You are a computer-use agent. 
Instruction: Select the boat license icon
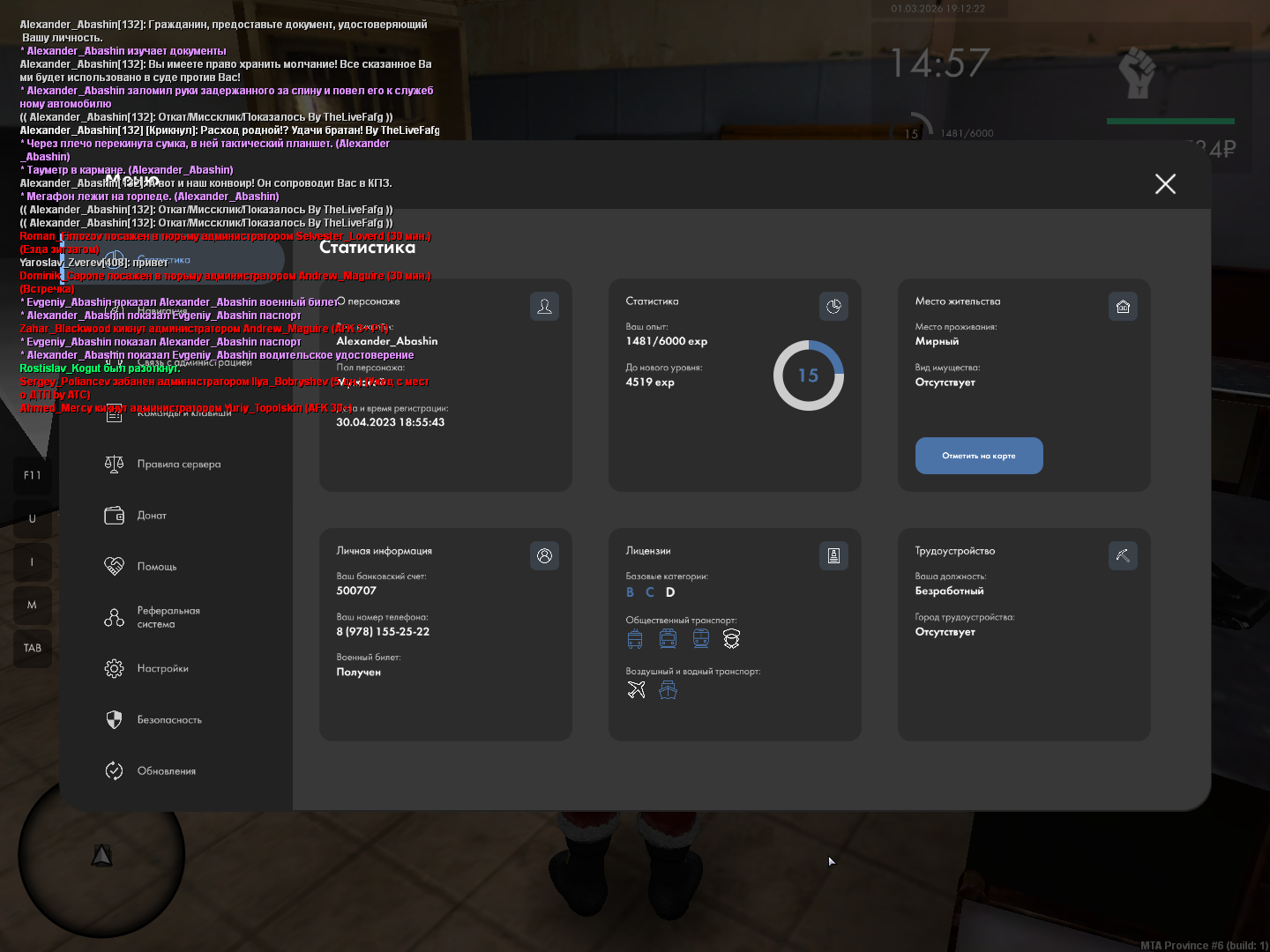pos(669,690)
